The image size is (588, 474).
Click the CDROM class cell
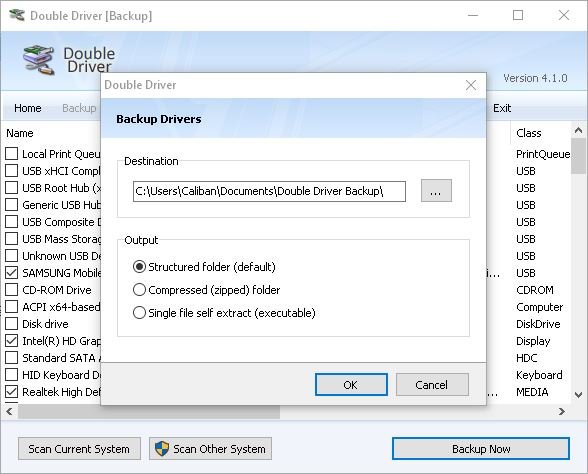(535, 290)
